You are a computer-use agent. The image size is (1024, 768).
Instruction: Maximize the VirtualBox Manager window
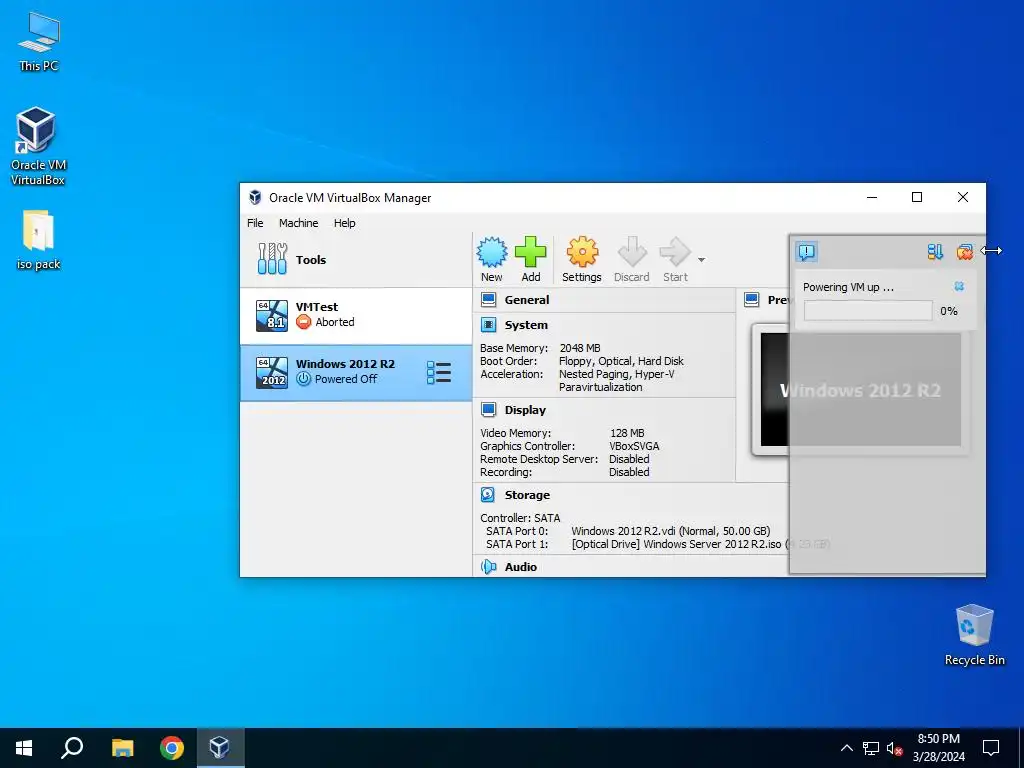tap(917, 197)
